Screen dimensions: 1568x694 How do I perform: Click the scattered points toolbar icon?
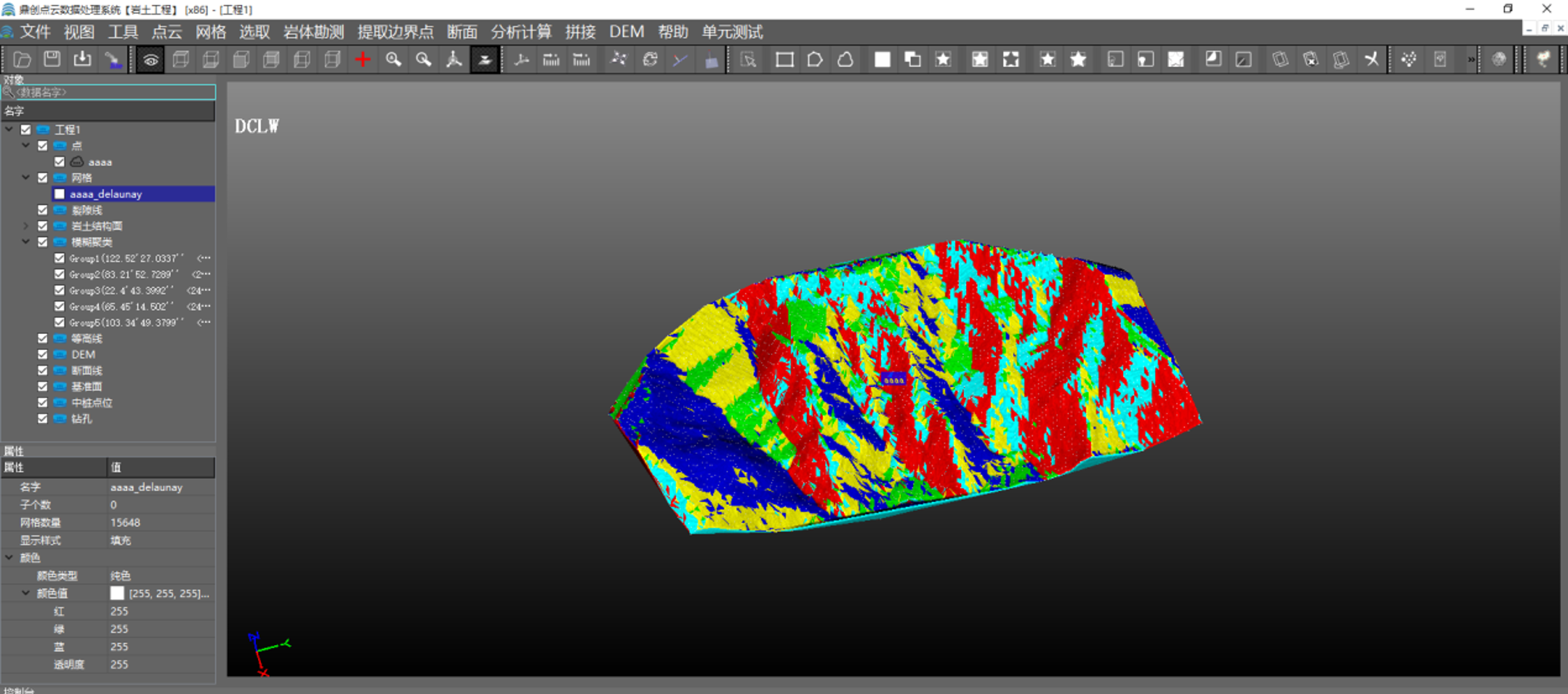pyautogui.click(x=1409, y=60)
